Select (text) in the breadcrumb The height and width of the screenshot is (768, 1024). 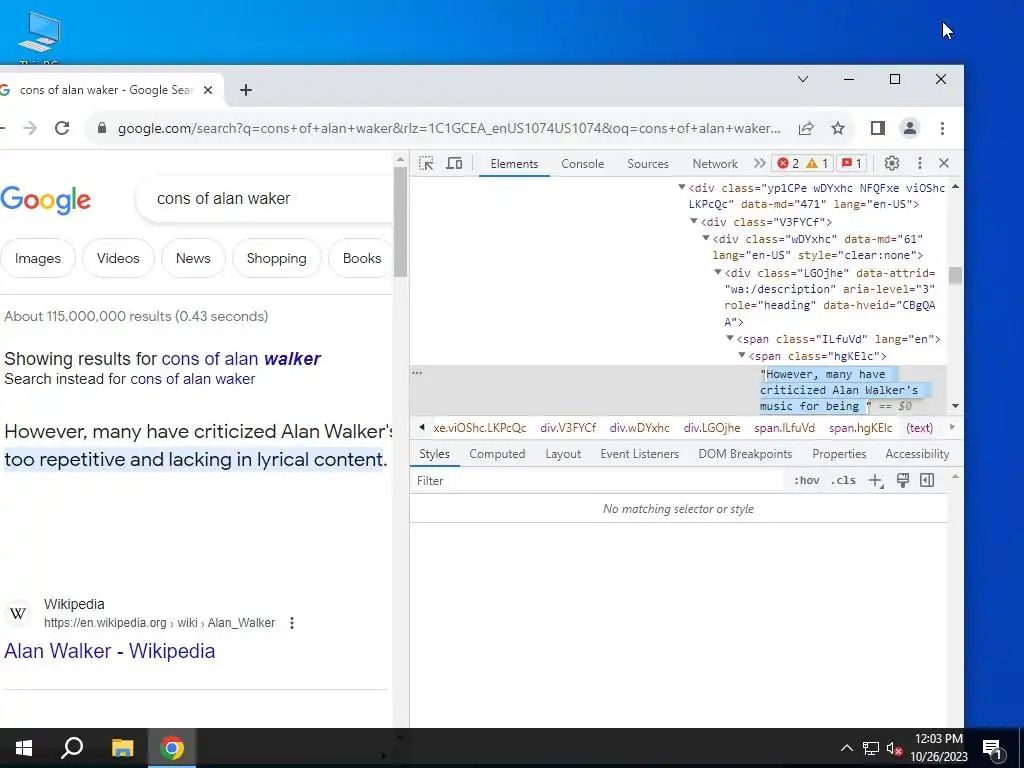(920, 428)
